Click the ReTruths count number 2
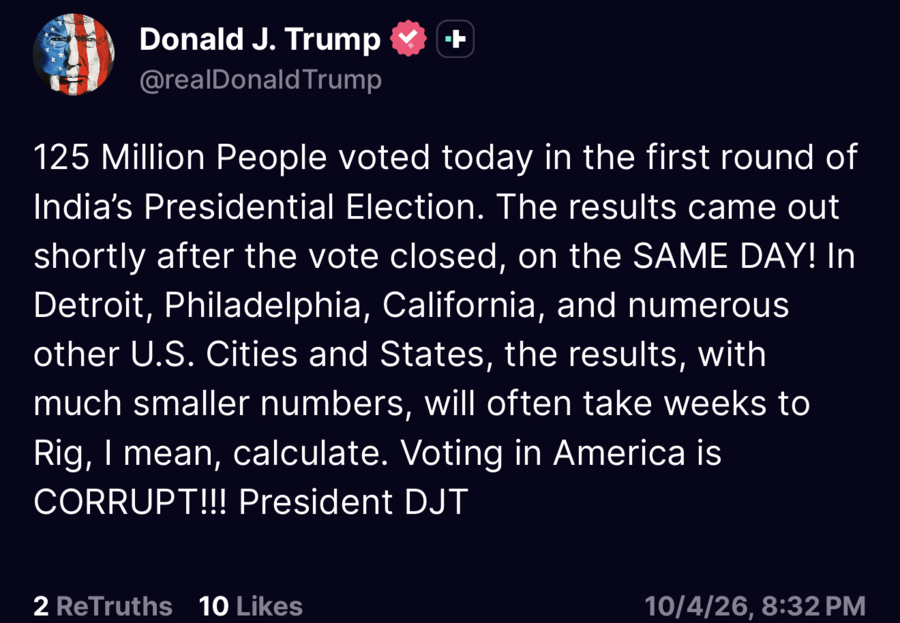This screenshot has width=900, height=623. (41, 606)
